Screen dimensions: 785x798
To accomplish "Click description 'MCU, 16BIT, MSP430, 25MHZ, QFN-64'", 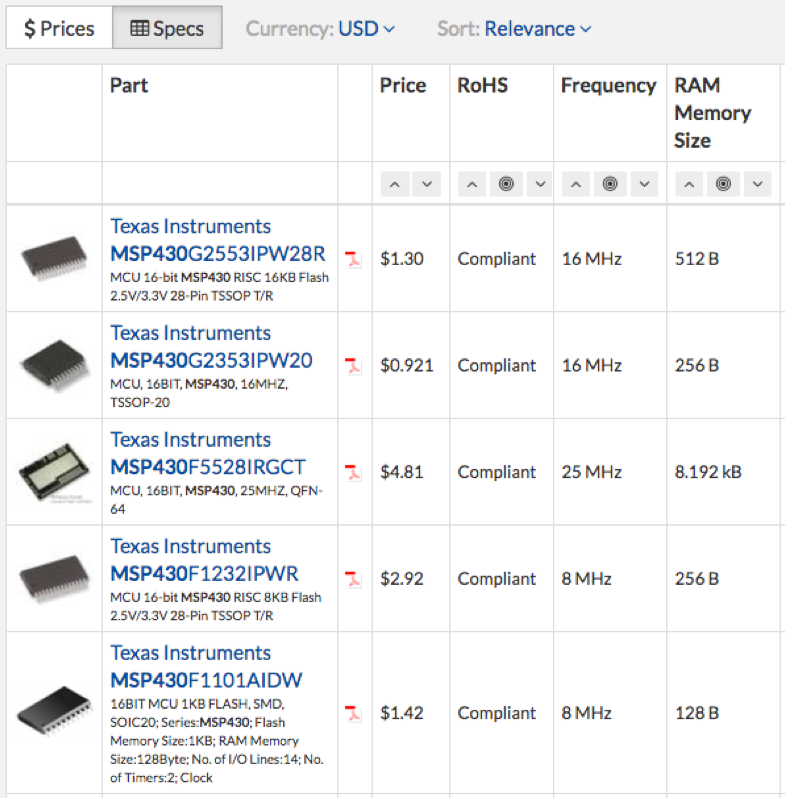I will [x=216, y=500].
